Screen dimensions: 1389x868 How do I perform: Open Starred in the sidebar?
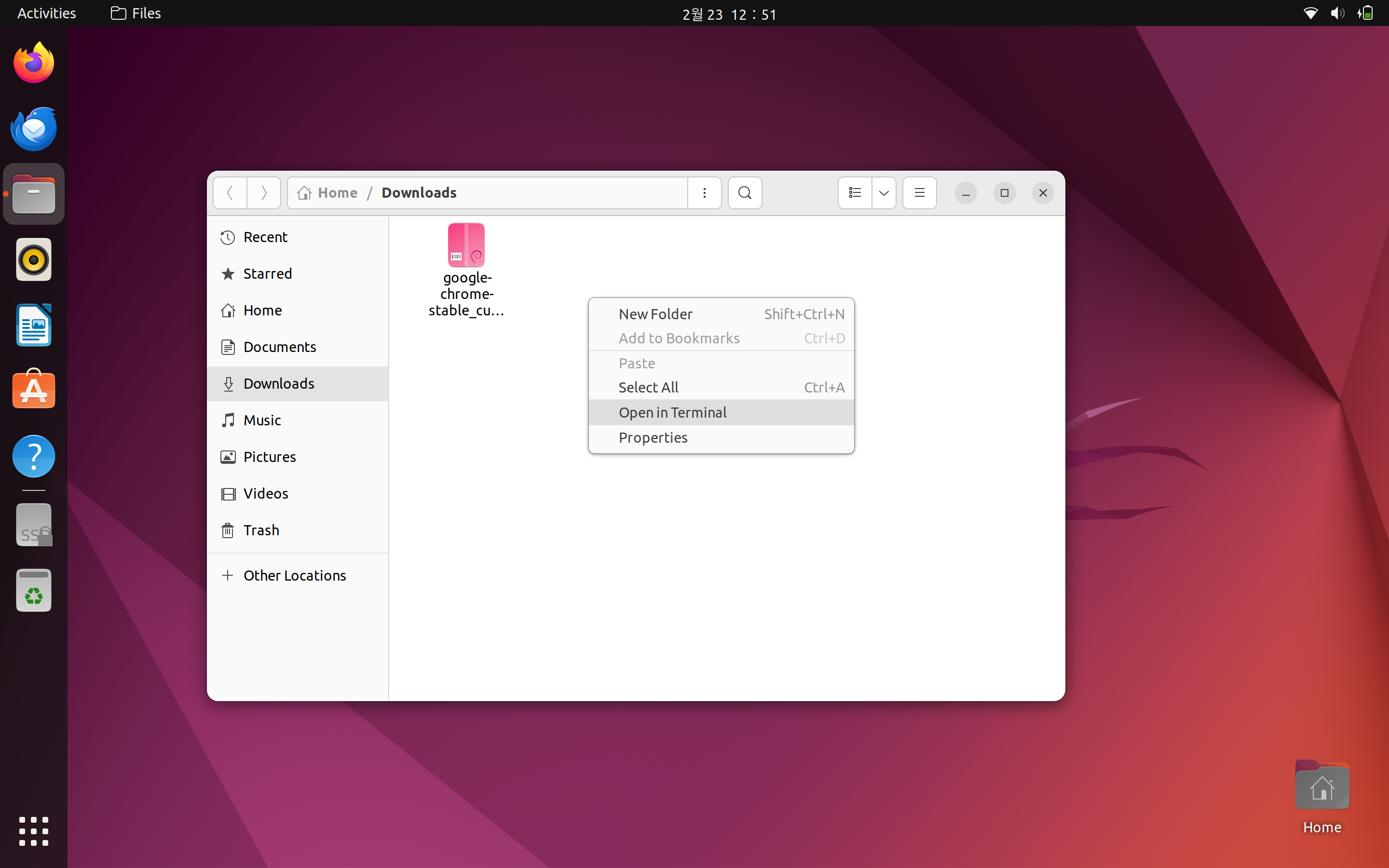coord(268,274)
